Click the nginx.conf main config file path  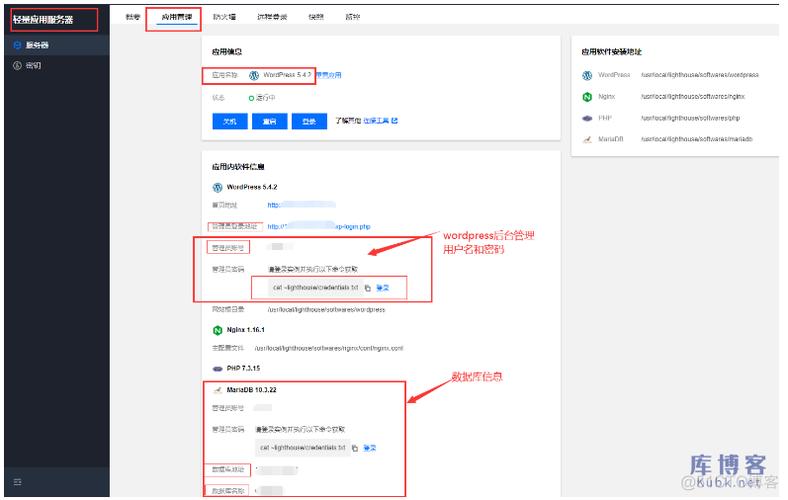pyautogui.click(x=329, y=348)
